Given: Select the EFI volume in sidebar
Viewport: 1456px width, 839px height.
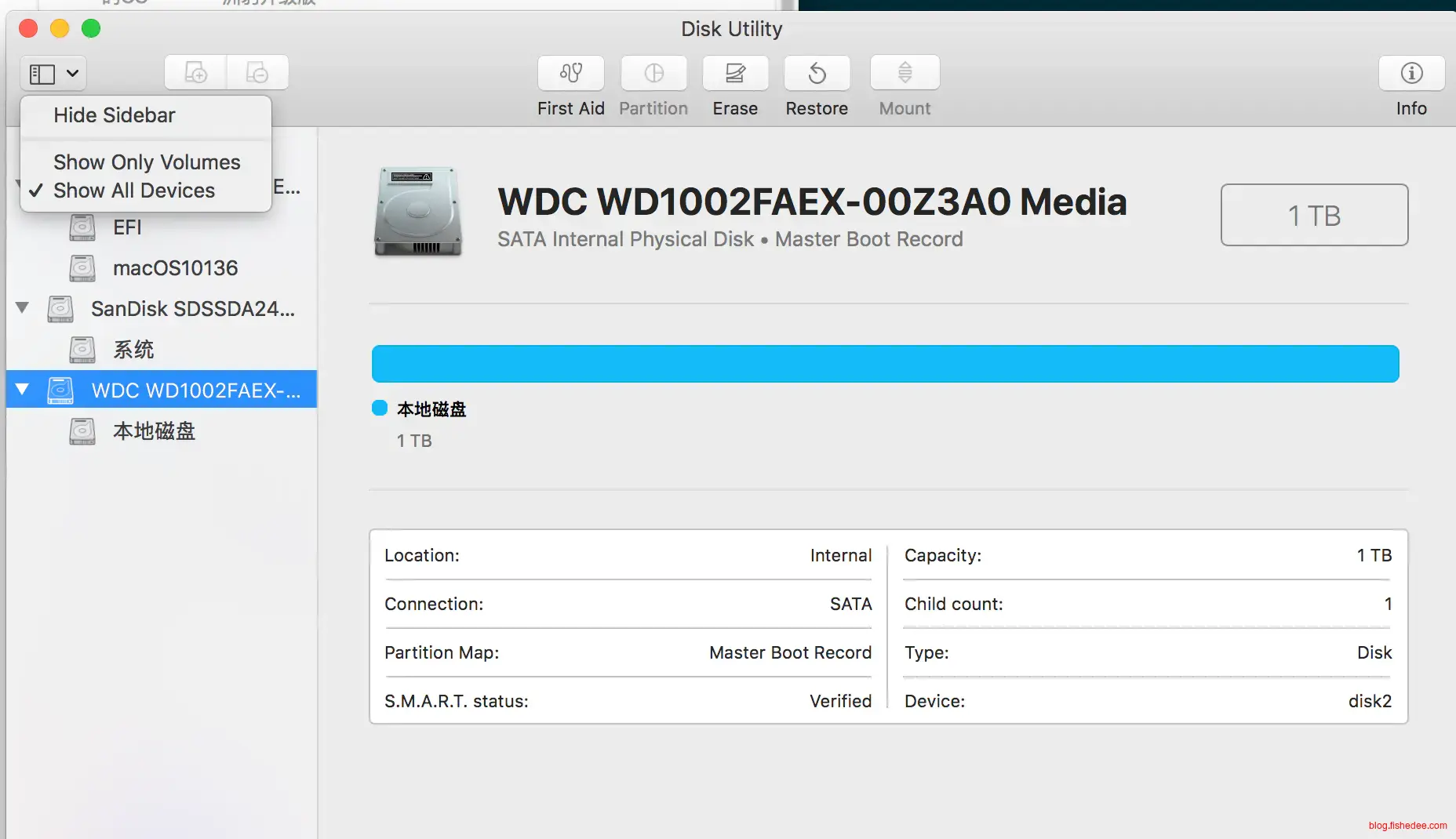Looking at the screenshot, I should pos(127,227).
